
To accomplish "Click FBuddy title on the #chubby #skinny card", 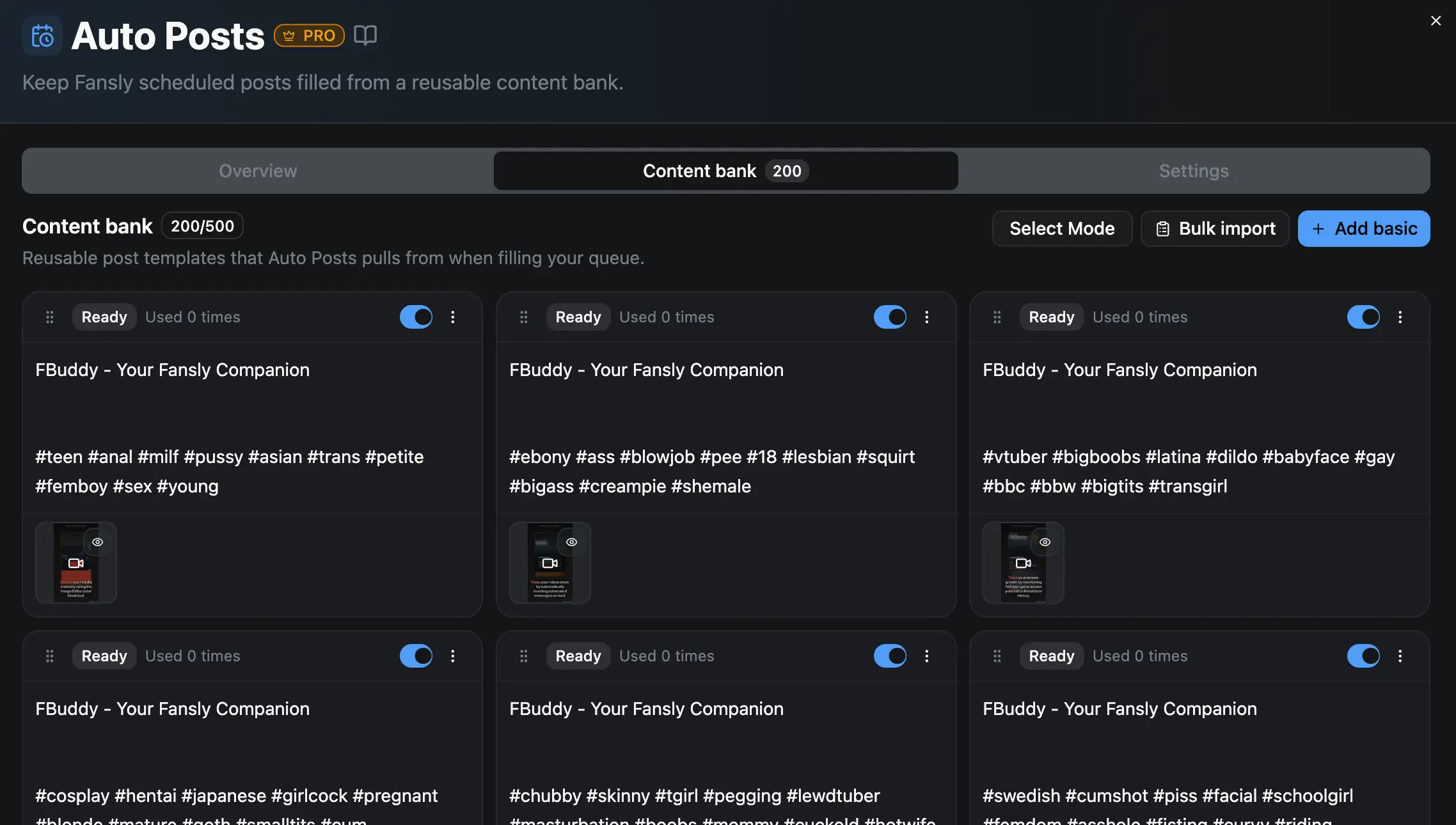I will tap(646, 709).
